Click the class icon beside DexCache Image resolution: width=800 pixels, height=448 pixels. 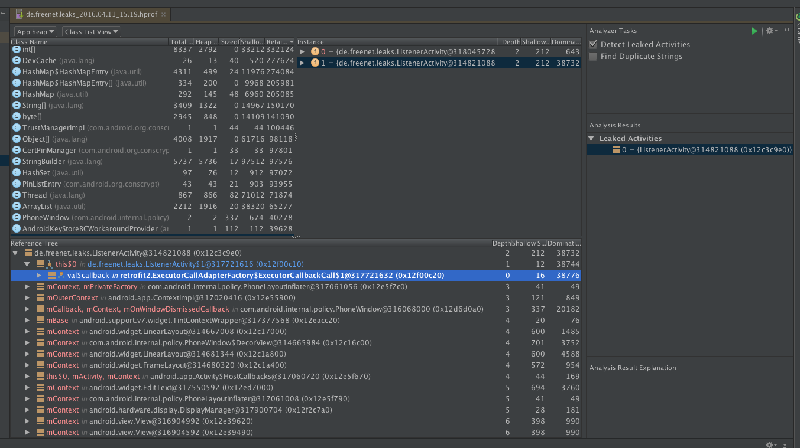pyautogui.click(x=16, y=60)
